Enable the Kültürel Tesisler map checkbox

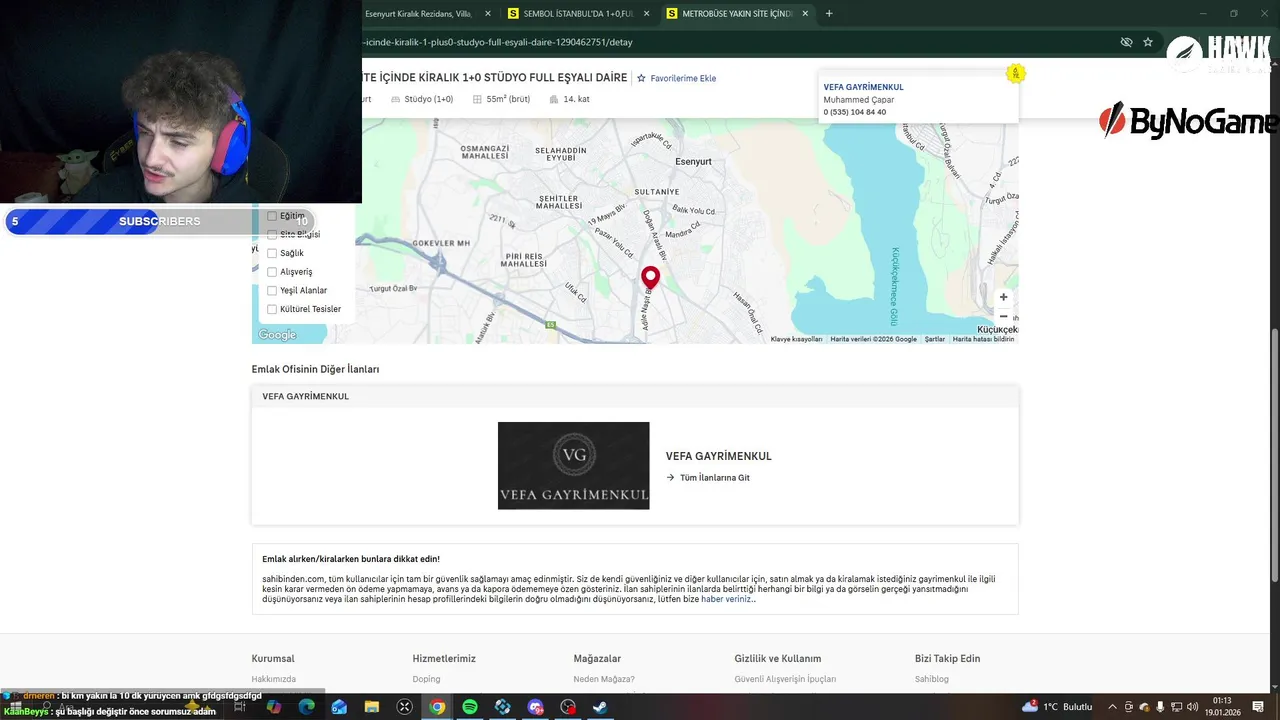(271, 309)
